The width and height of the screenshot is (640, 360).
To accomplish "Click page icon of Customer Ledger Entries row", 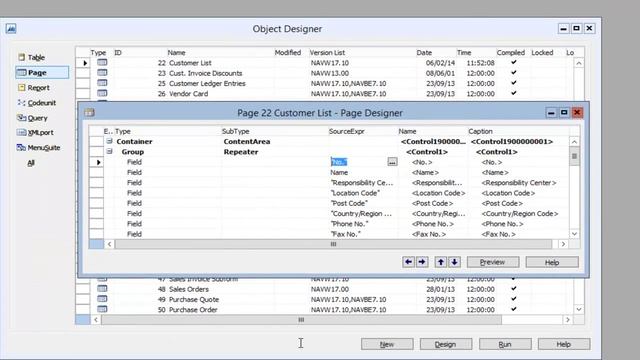I will click(x=102, y=83).
